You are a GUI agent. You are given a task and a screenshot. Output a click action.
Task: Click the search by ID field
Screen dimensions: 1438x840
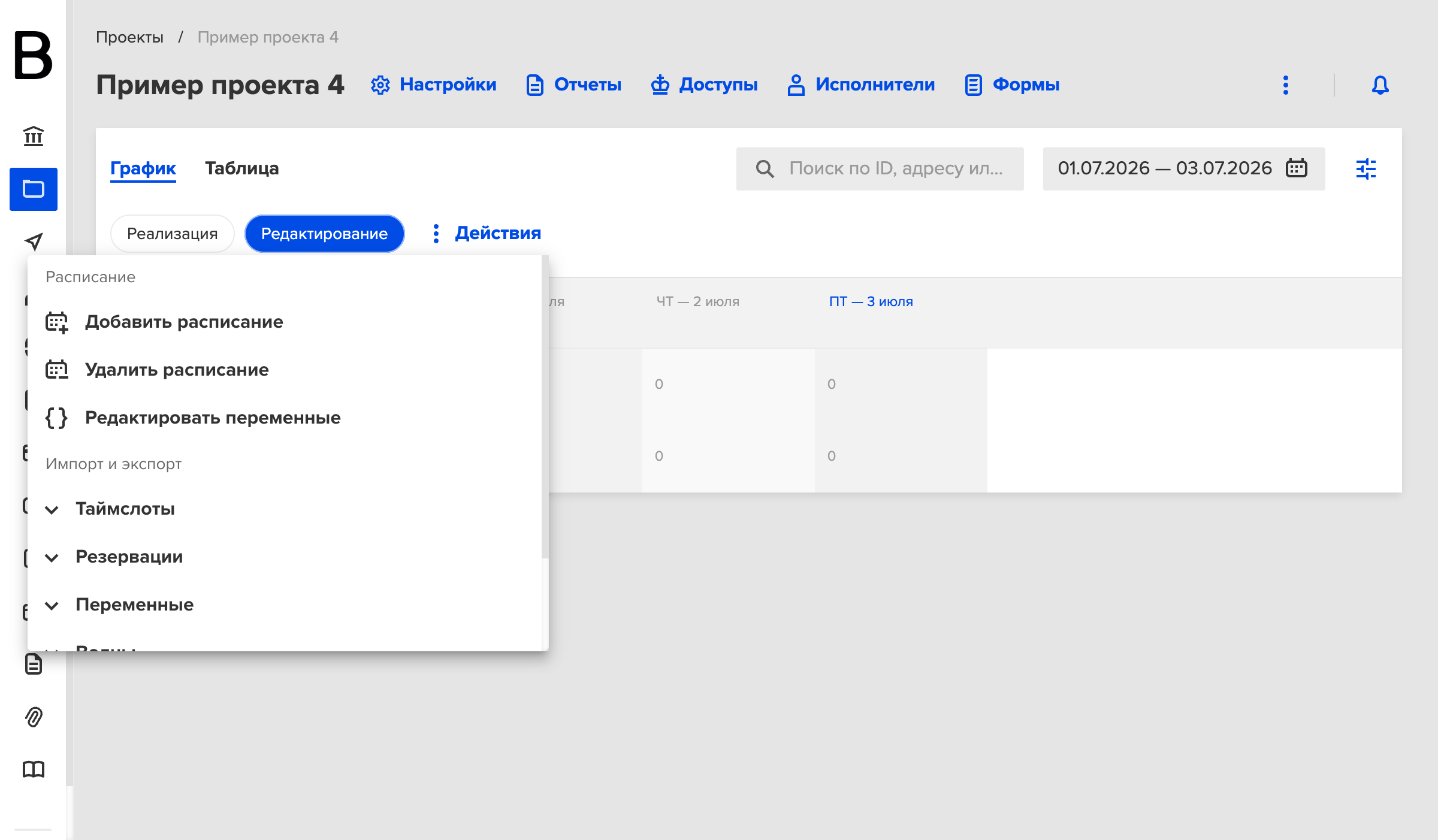pos(880,169)
